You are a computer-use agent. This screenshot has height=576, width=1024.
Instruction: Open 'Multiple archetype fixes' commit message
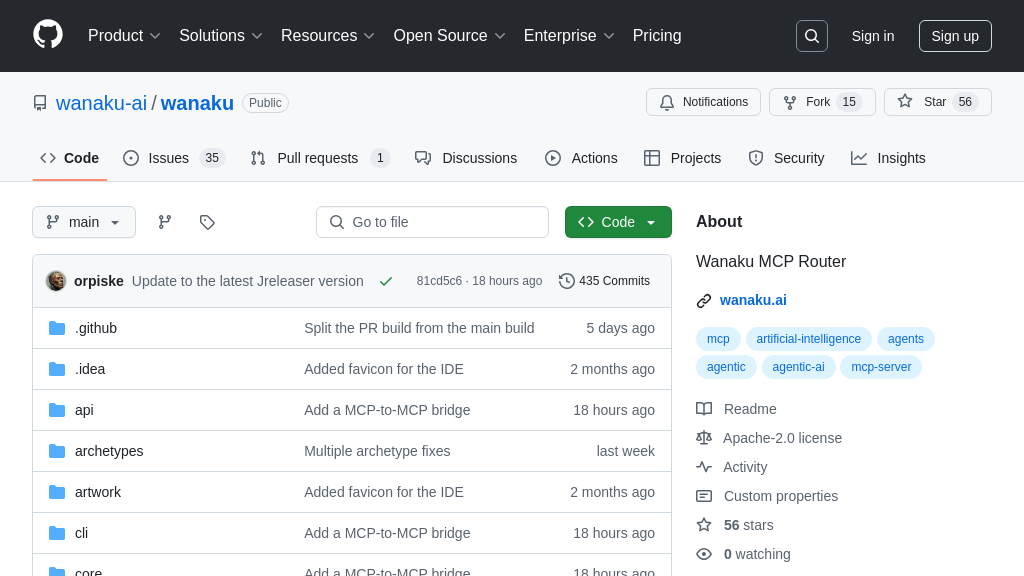[377, 451]
